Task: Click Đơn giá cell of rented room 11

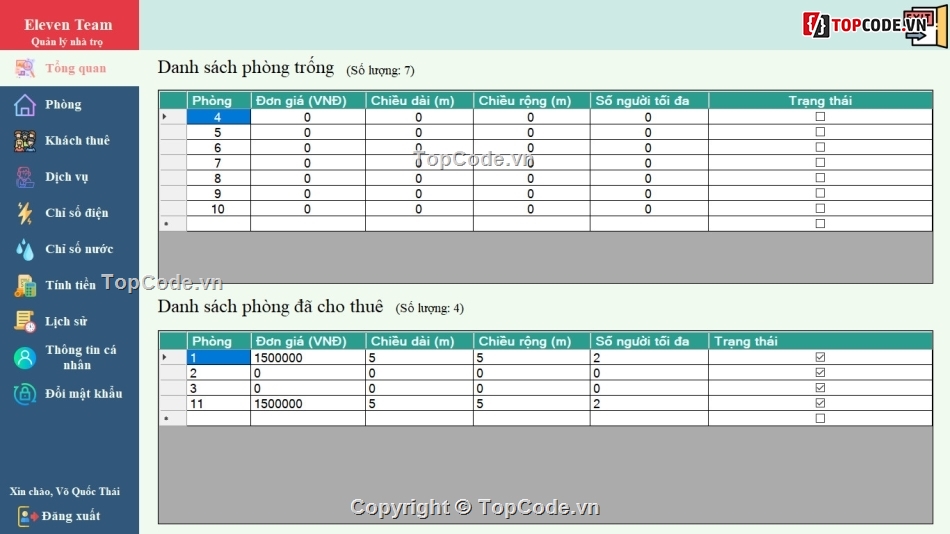Action: [307, 403]
